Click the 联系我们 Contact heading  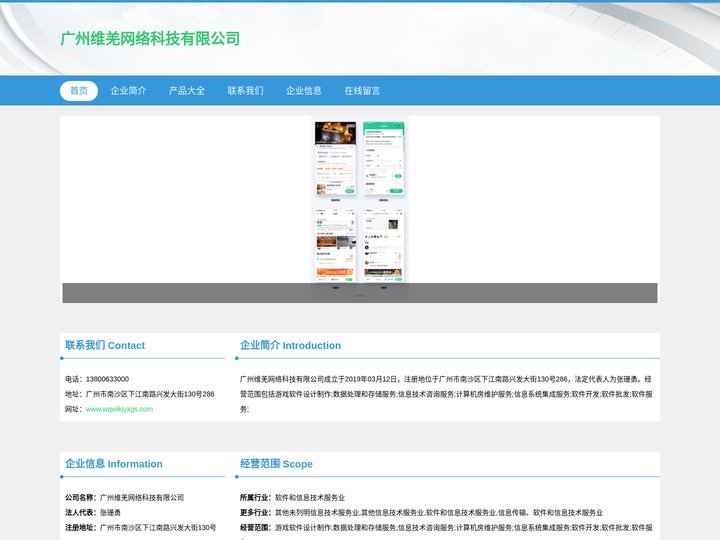point(105,345)
